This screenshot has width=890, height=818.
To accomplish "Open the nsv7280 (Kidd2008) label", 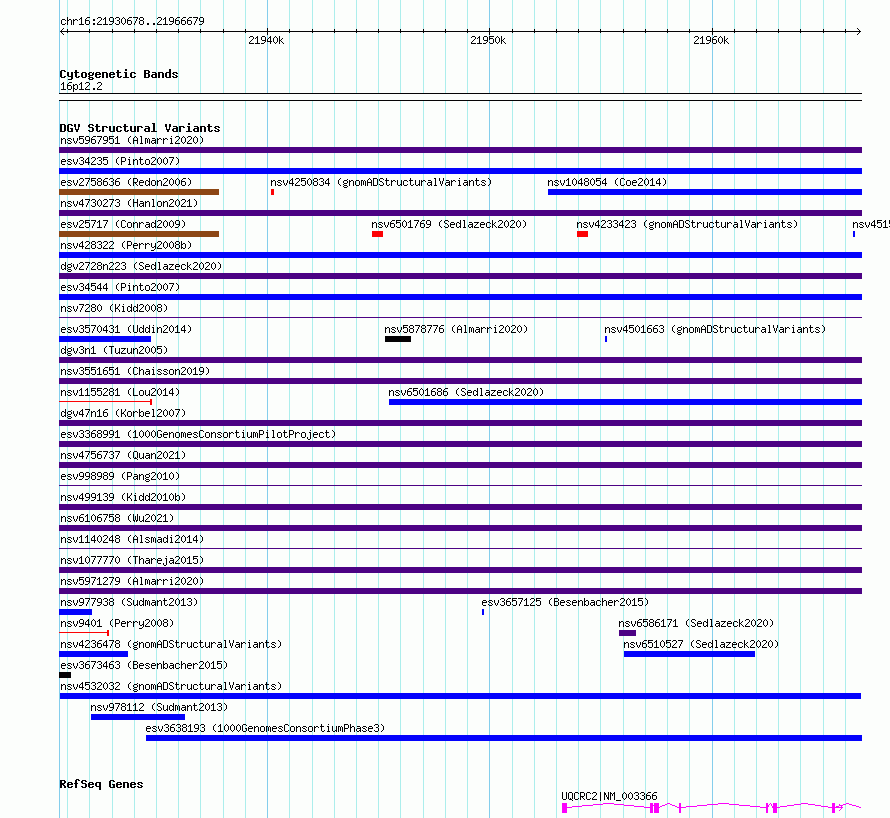I will pyautogui.click(x=114, y=308).
